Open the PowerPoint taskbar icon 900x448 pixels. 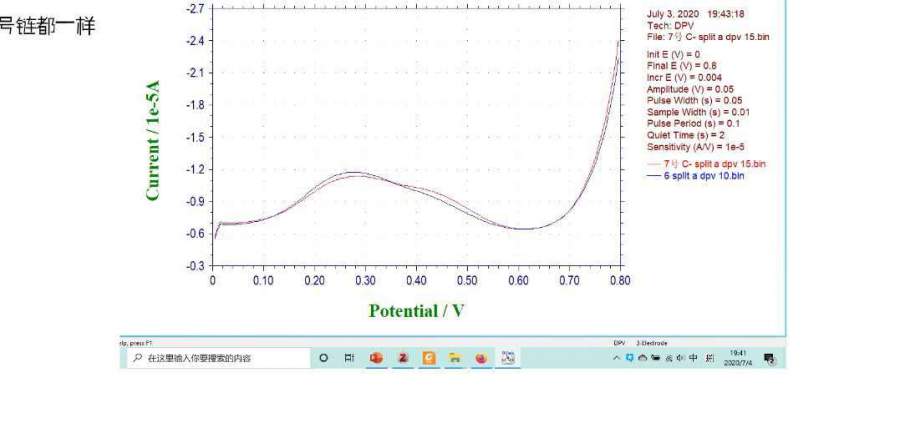pyautogui.click(x=377, y=358)
